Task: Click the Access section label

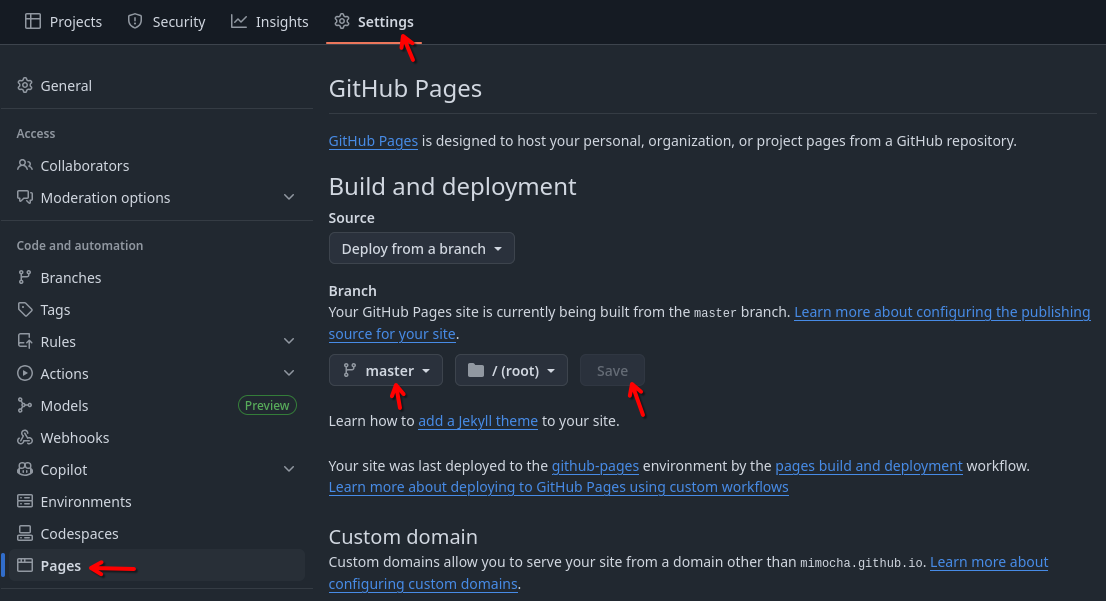Action: coord(36,133)
